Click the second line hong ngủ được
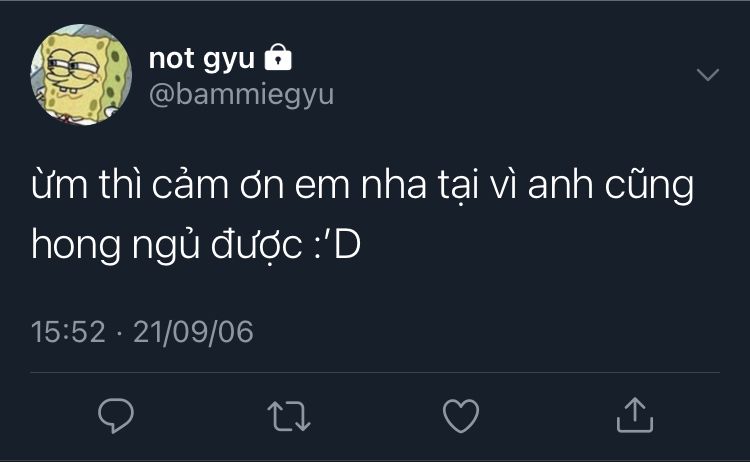The image size is (750, 462). (x=166, y=246)
